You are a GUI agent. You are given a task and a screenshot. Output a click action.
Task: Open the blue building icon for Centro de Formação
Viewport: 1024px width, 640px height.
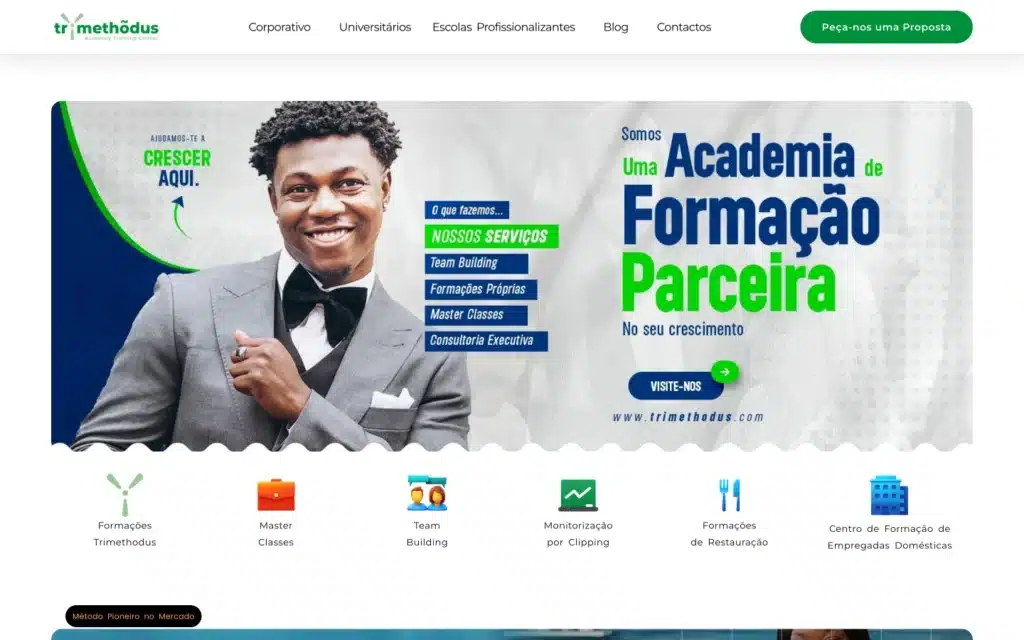point(889,495)
